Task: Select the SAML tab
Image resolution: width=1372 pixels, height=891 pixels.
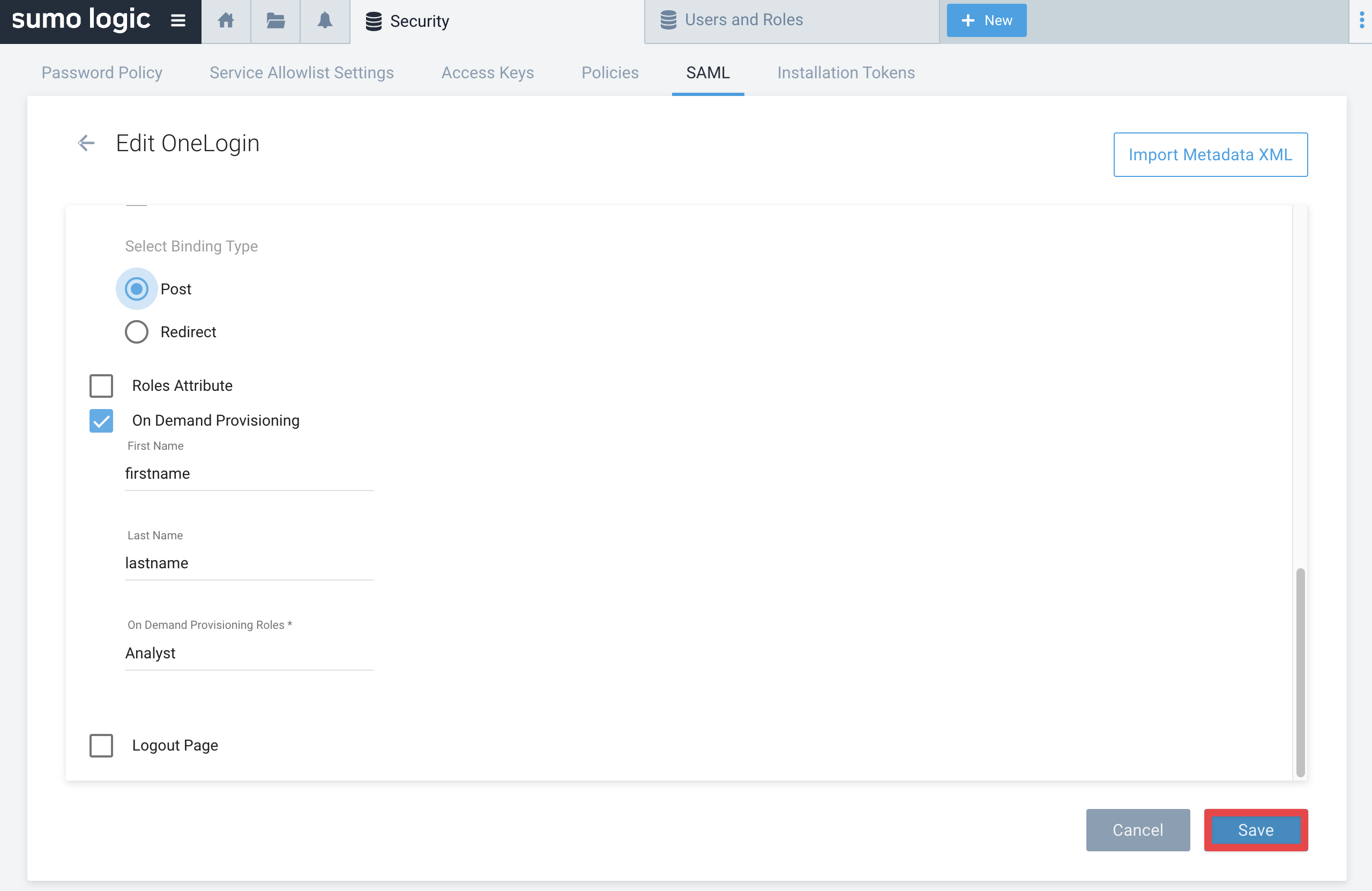Action: point(708,73)
